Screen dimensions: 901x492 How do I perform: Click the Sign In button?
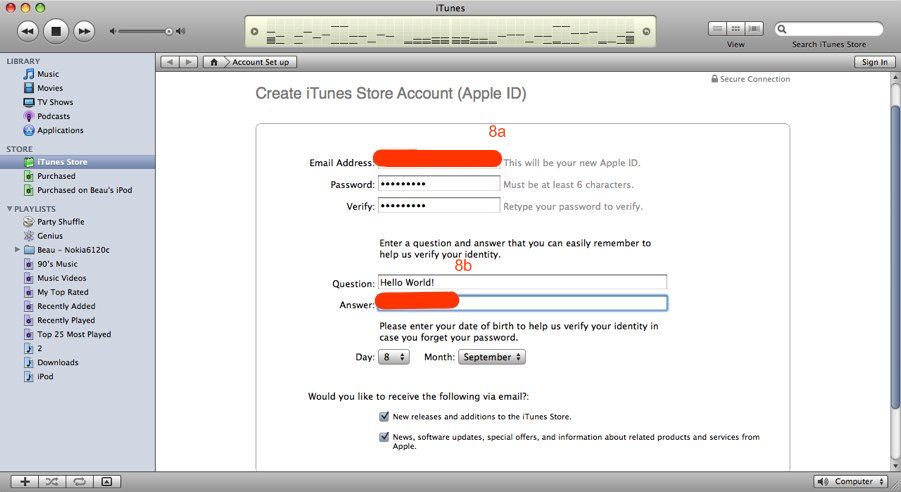pyautogui.click(x=873, y=62)
